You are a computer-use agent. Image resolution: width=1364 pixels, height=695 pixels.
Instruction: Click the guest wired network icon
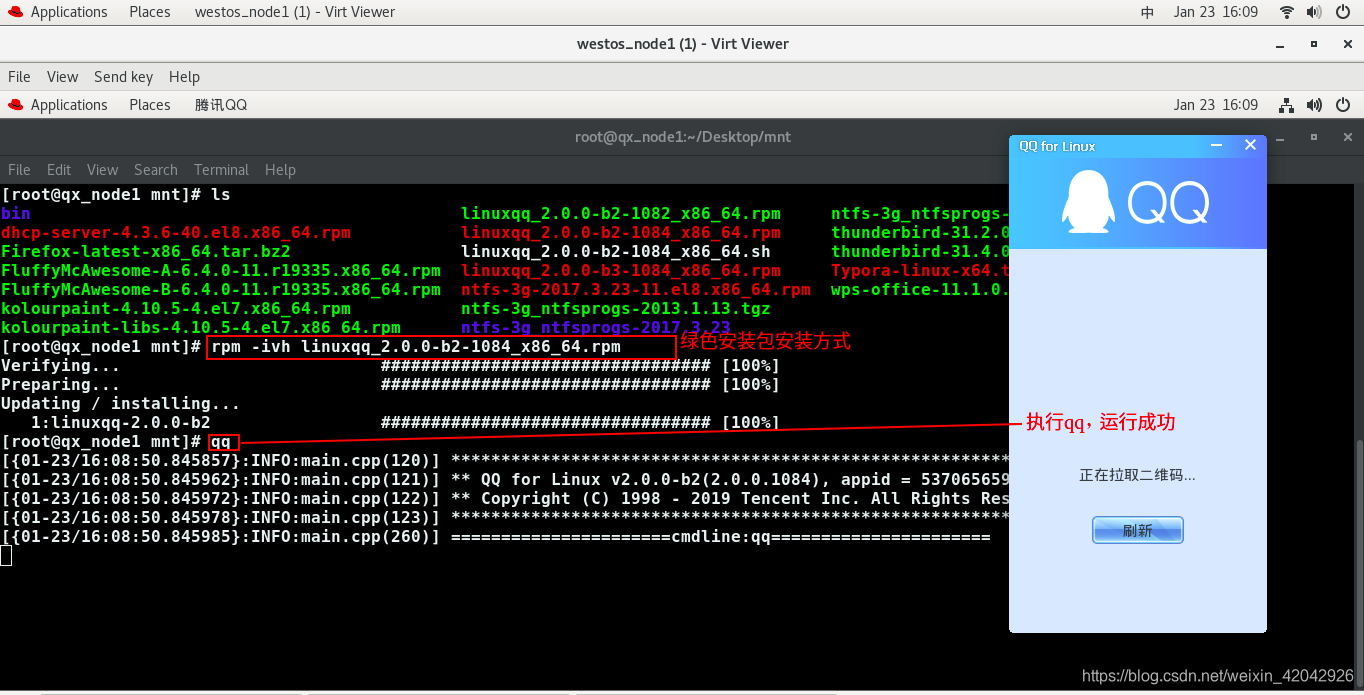coord(1287,105)
